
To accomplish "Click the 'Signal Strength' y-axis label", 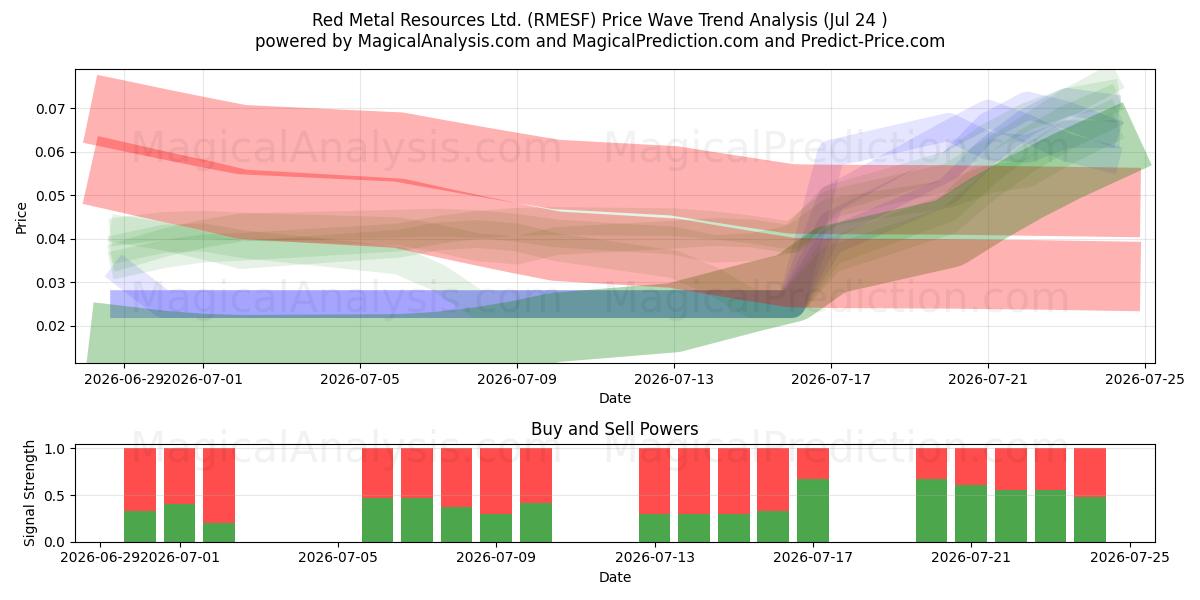I will pos(30,493).
